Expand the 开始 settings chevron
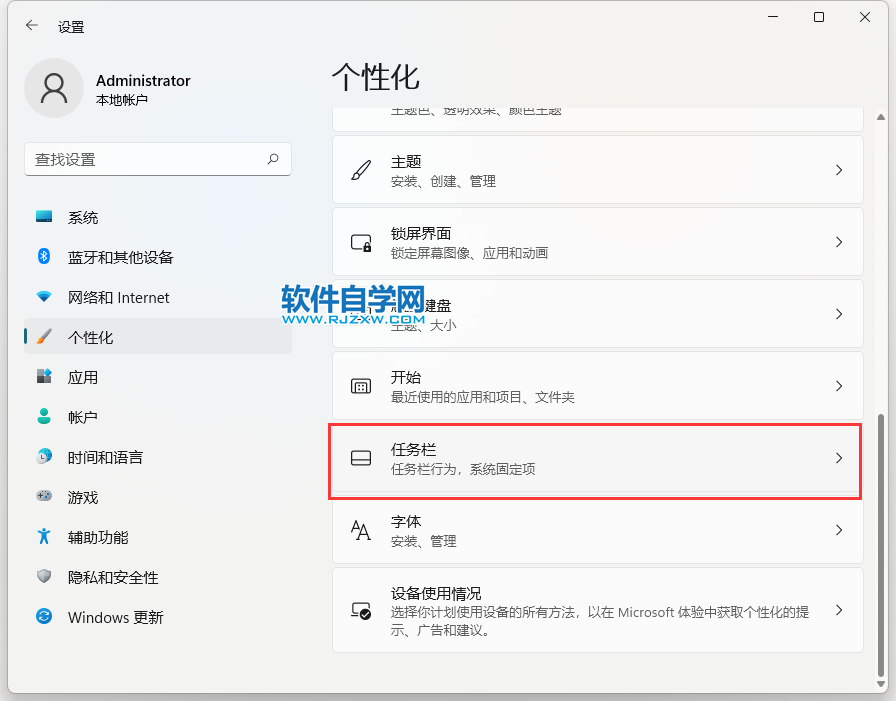Viewport: 896px width, 701px height. (839, 386)
